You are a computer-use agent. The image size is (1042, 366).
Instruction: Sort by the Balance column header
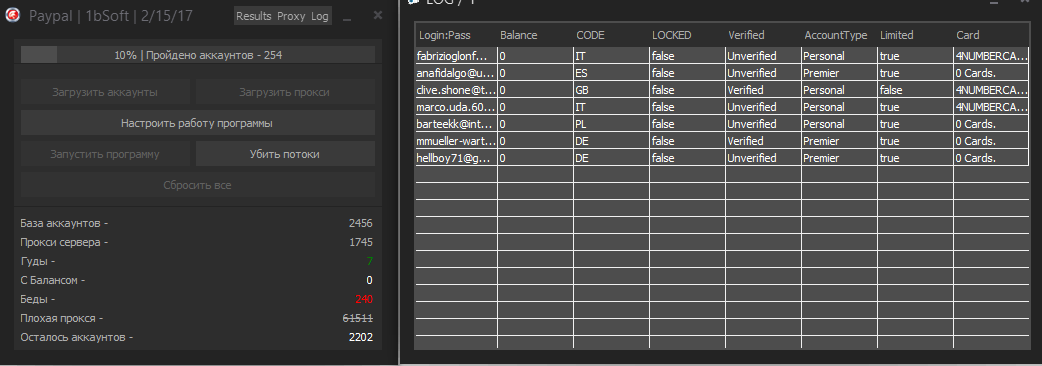pos(536,35)
